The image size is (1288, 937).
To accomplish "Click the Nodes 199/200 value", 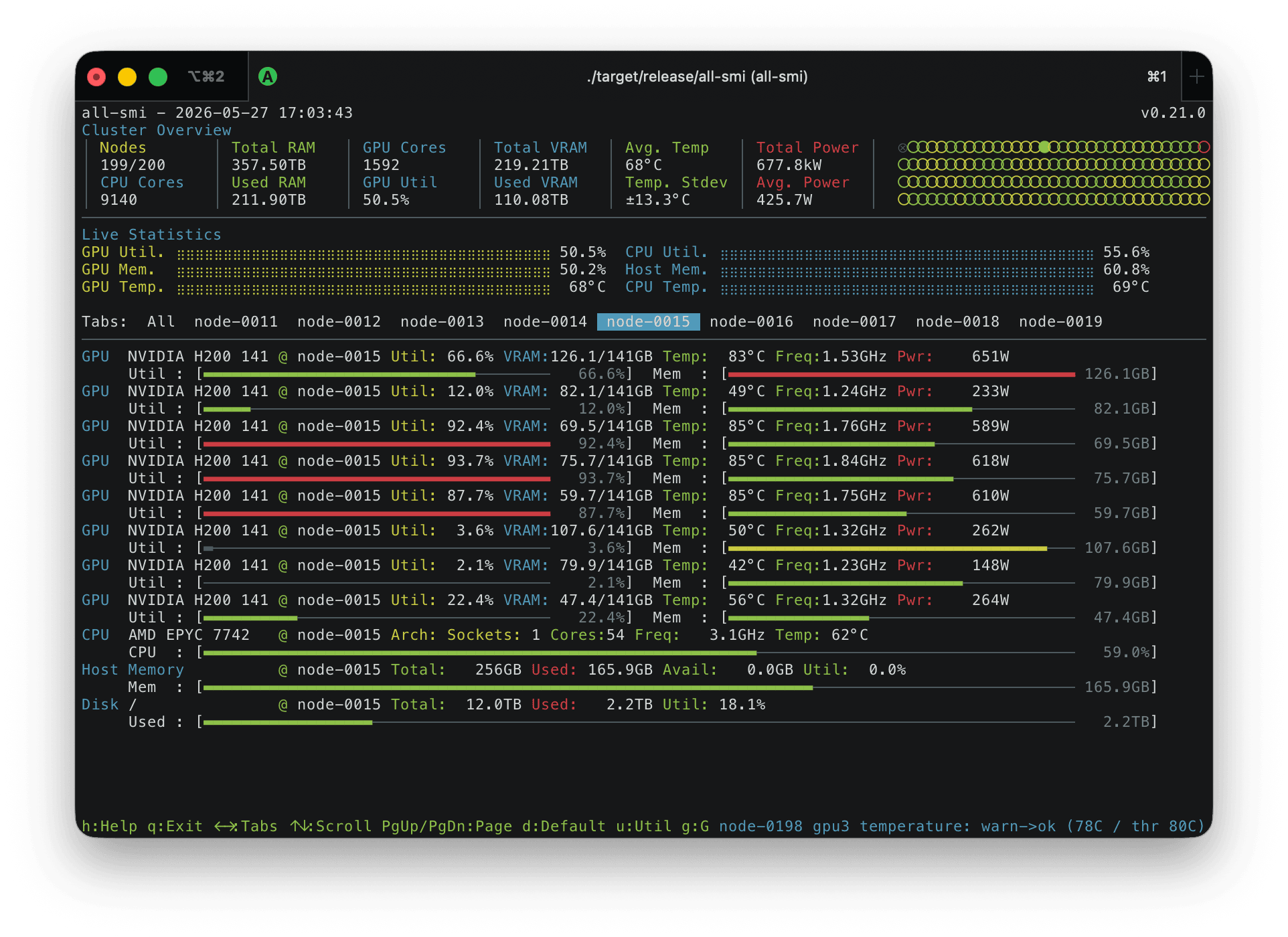I will tap(133, 165).
